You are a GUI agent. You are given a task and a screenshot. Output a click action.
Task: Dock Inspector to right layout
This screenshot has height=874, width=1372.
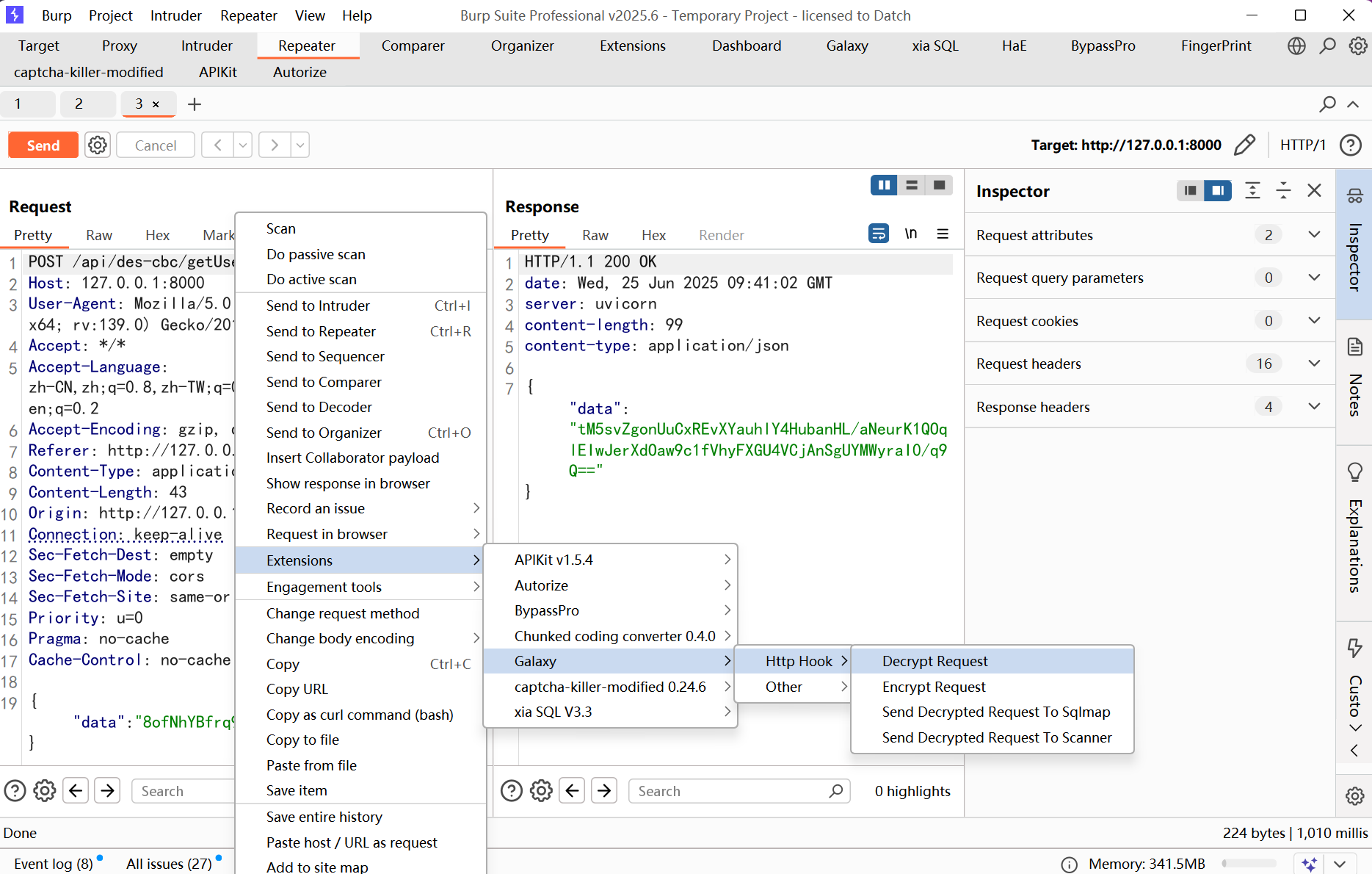[x=1218, y=191]
